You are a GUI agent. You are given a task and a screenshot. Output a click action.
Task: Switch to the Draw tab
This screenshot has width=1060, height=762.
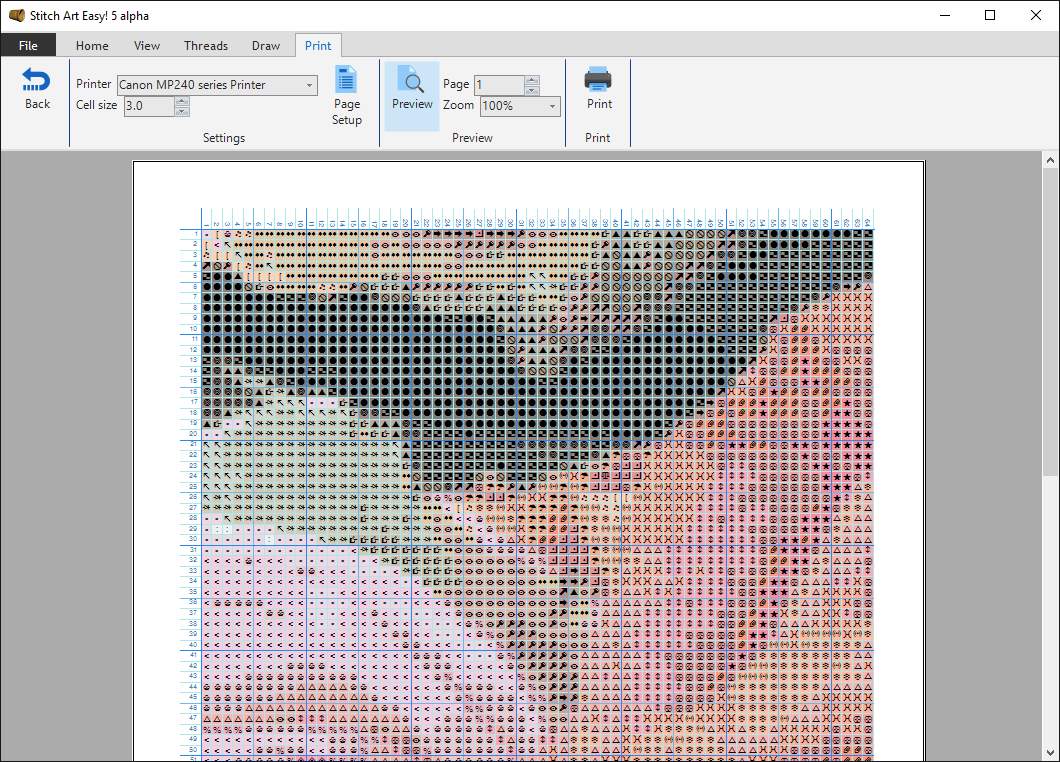(266, 45)
